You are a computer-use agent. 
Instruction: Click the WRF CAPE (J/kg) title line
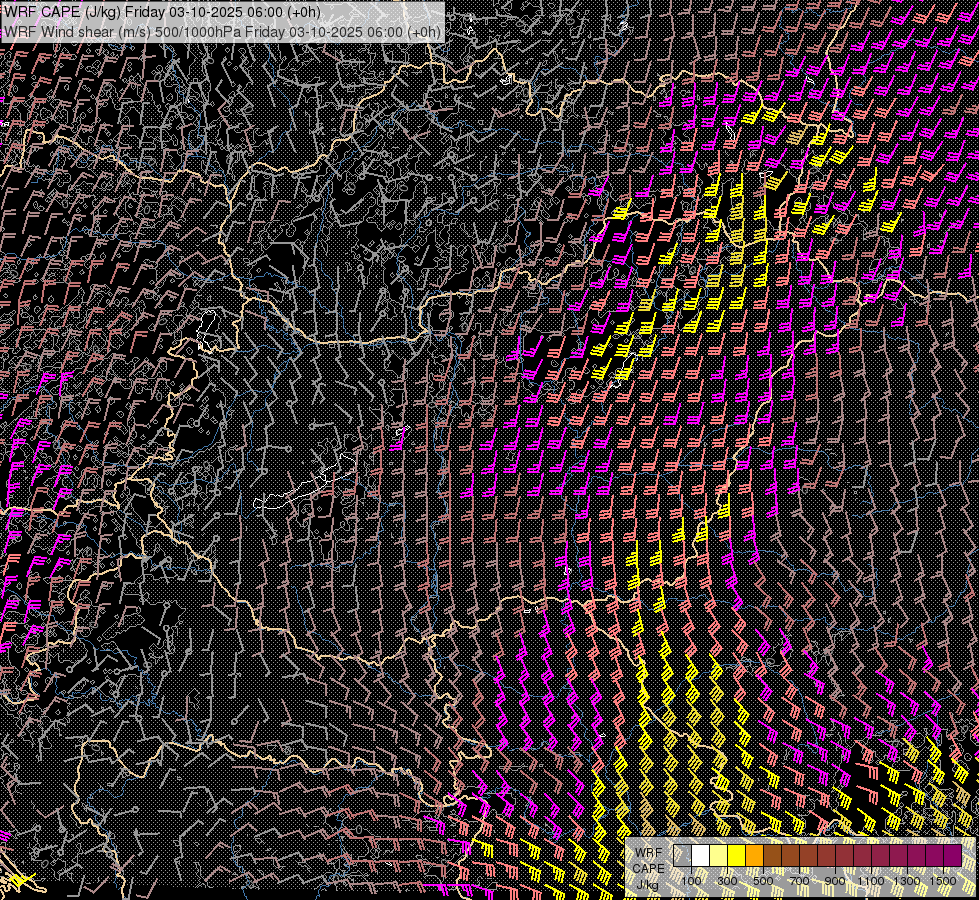[162, 12]
